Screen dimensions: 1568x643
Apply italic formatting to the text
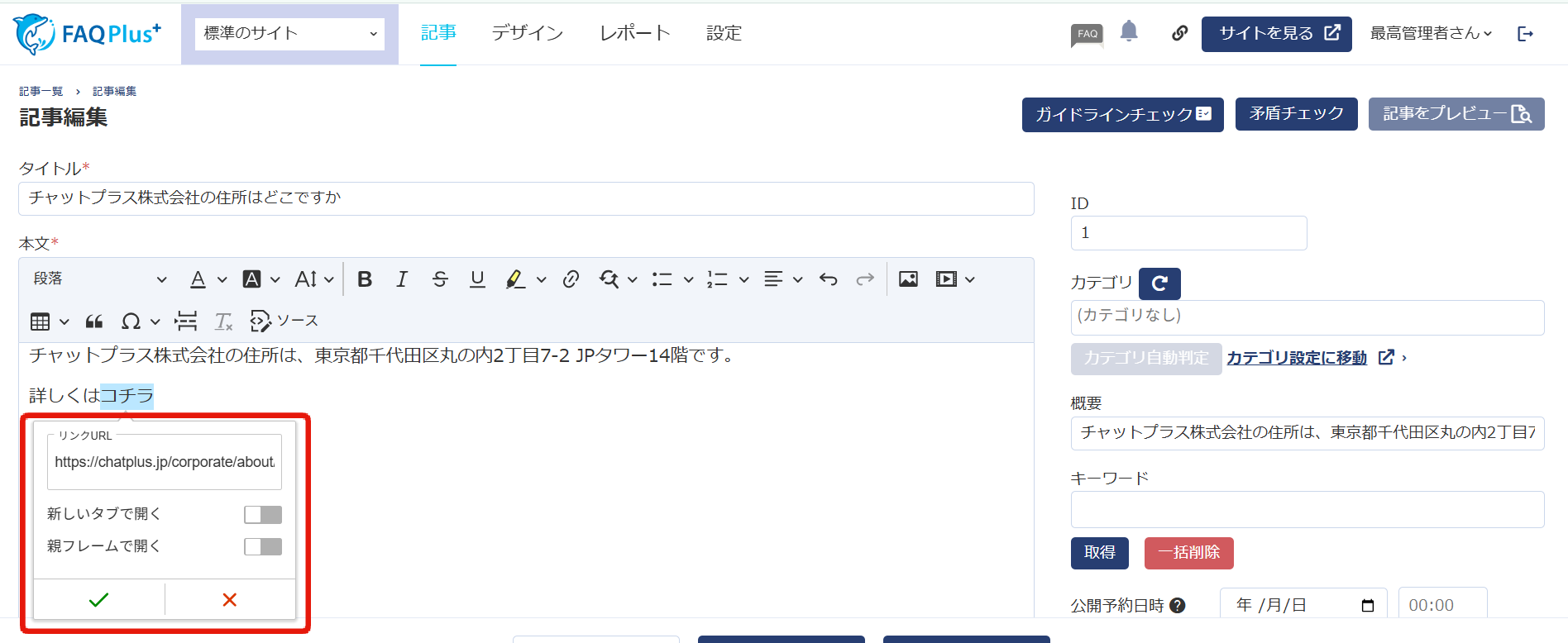coord(402,279)
